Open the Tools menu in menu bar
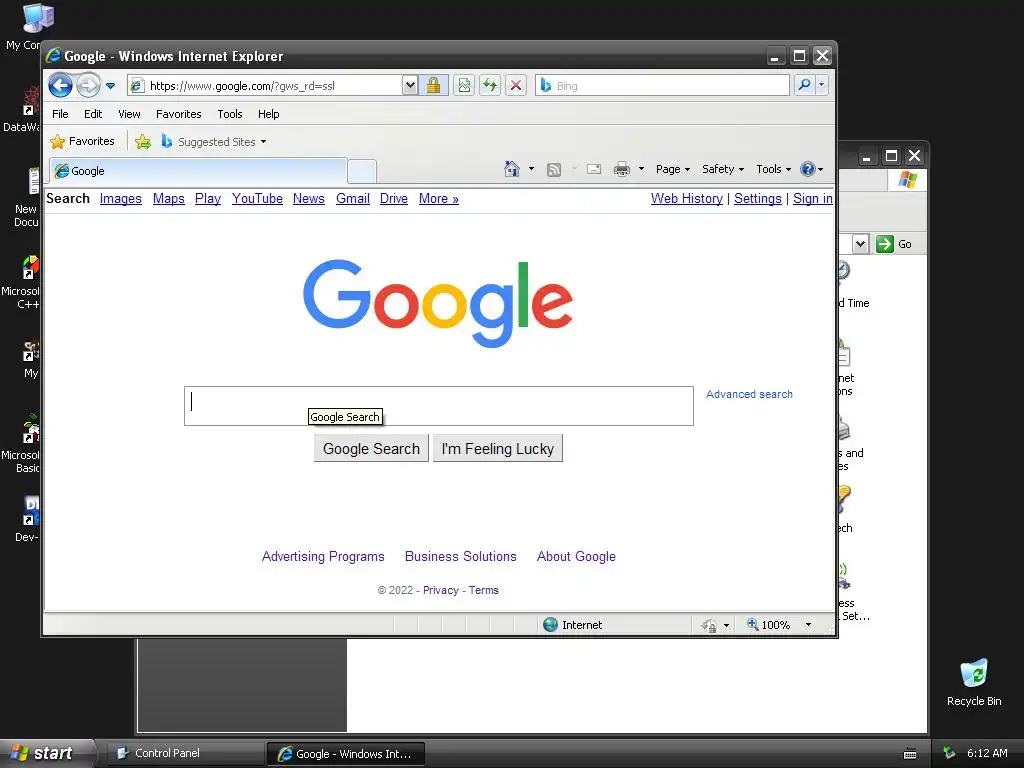1024x768 pixels. [230, 114]
